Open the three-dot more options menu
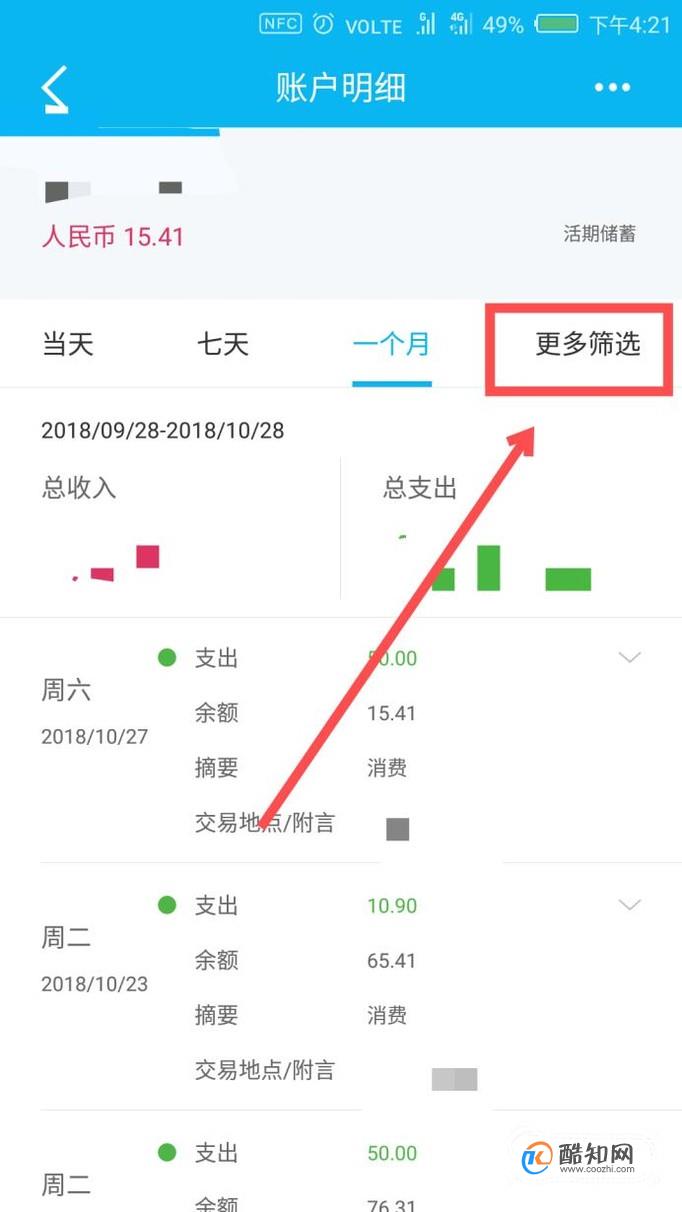Image resolution: width=682 pixels, height=1212 pixels. pos(612,88)
